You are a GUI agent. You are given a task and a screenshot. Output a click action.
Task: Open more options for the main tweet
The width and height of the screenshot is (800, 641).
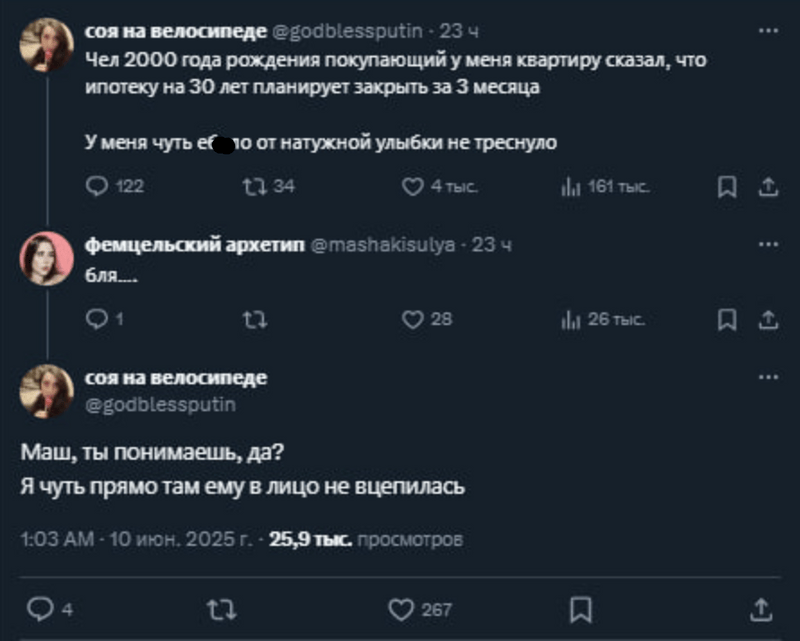[768, 377]
